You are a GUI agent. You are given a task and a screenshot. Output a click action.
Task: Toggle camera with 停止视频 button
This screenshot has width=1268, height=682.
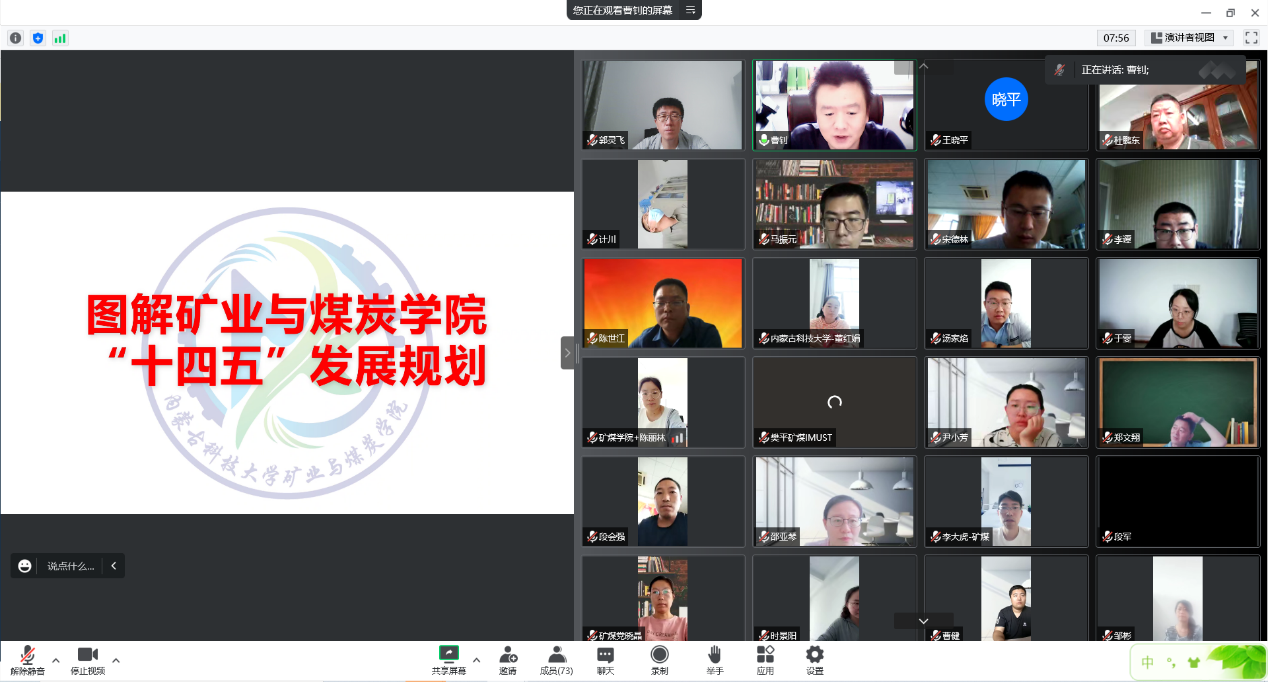(87, 658)
